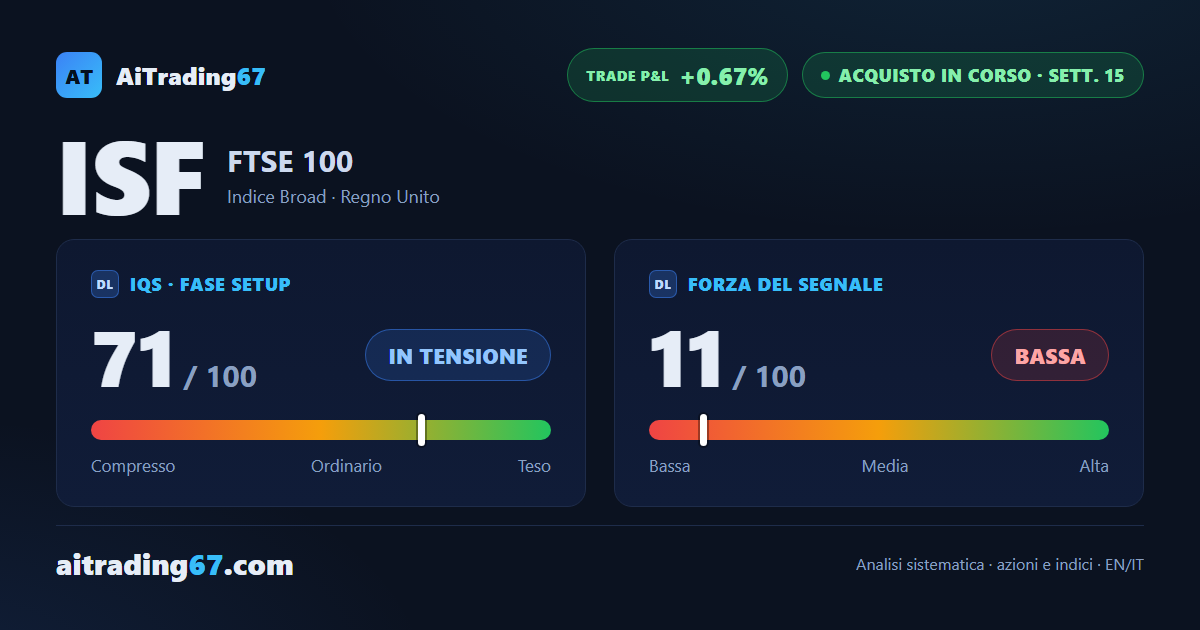Select the Acquisto in corso Sett. 15 badge

pyautogui.click(x=972, y=75)
